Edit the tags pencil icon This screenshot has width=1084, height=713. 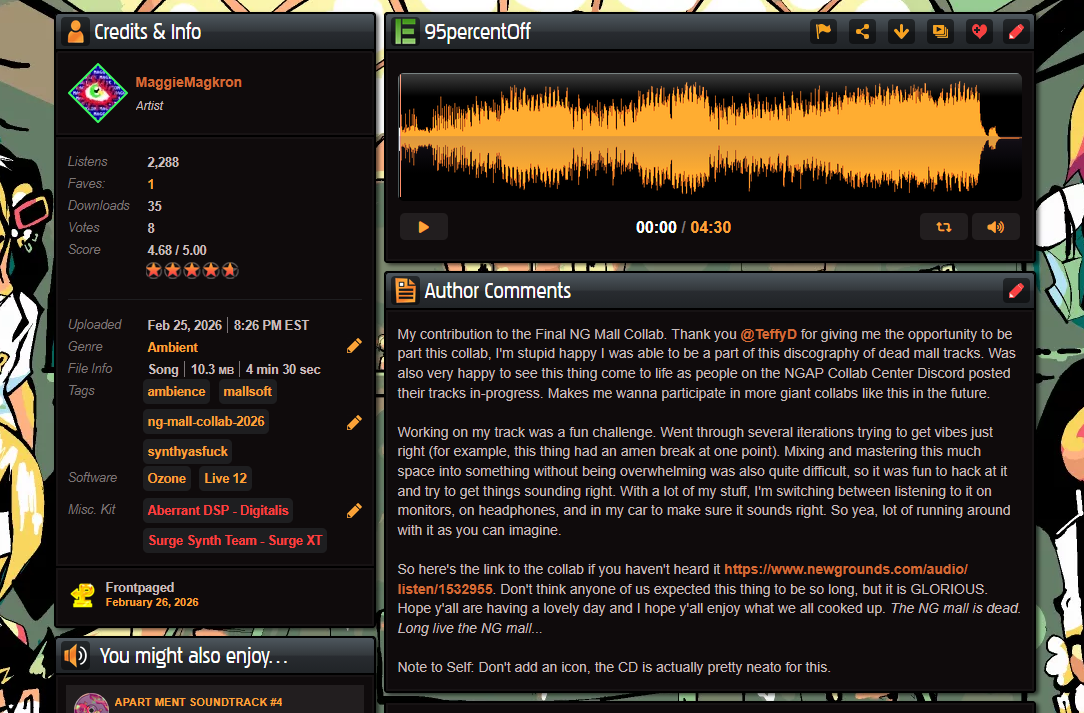coord(354,422)
